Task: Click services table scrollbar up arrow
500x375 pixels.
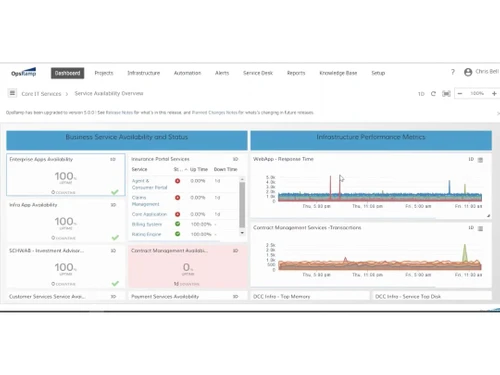Action: 242,179
